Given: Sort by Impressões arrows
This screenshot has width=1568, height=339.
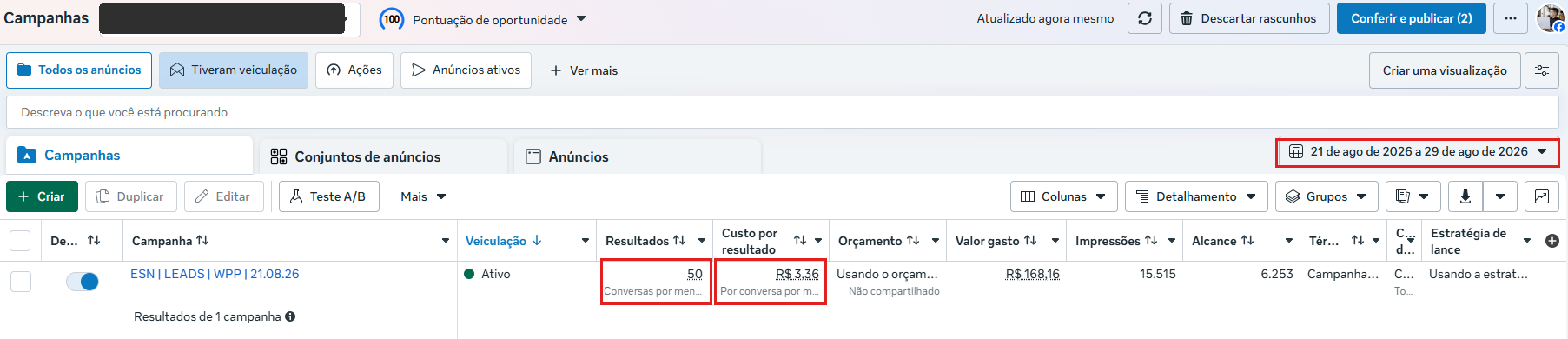Looking at the screenshot, I should click(x=1150, y=240).
